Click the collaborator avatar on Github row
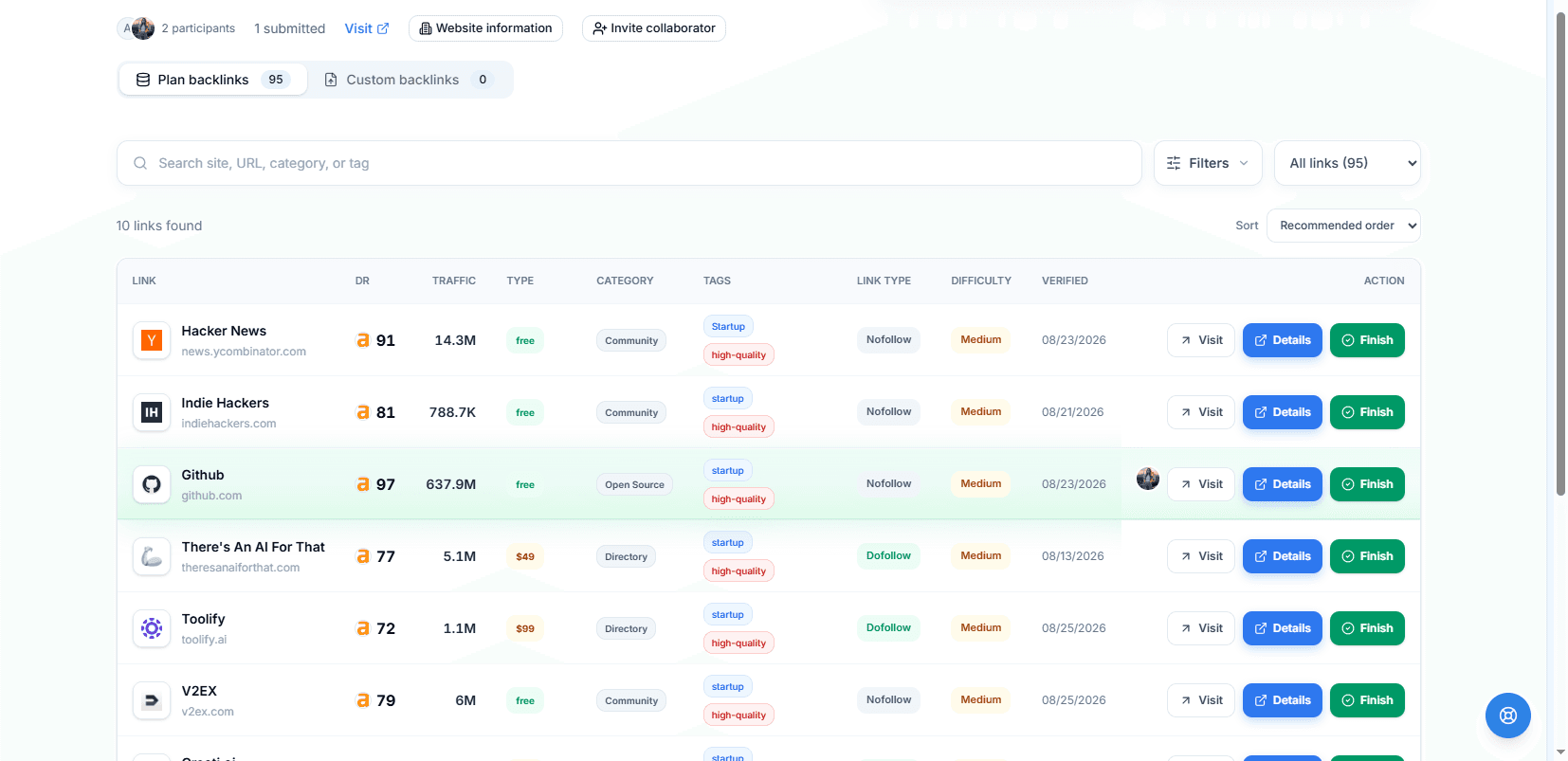1568x761 pixels. tap(1148, 479)
